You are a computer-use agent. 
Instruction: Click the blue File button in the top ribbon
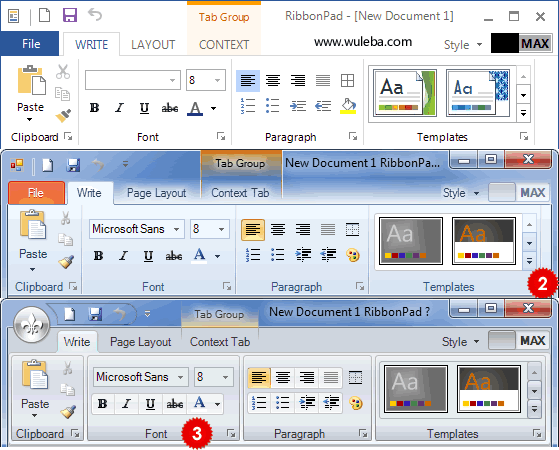(x=30, y=44)
